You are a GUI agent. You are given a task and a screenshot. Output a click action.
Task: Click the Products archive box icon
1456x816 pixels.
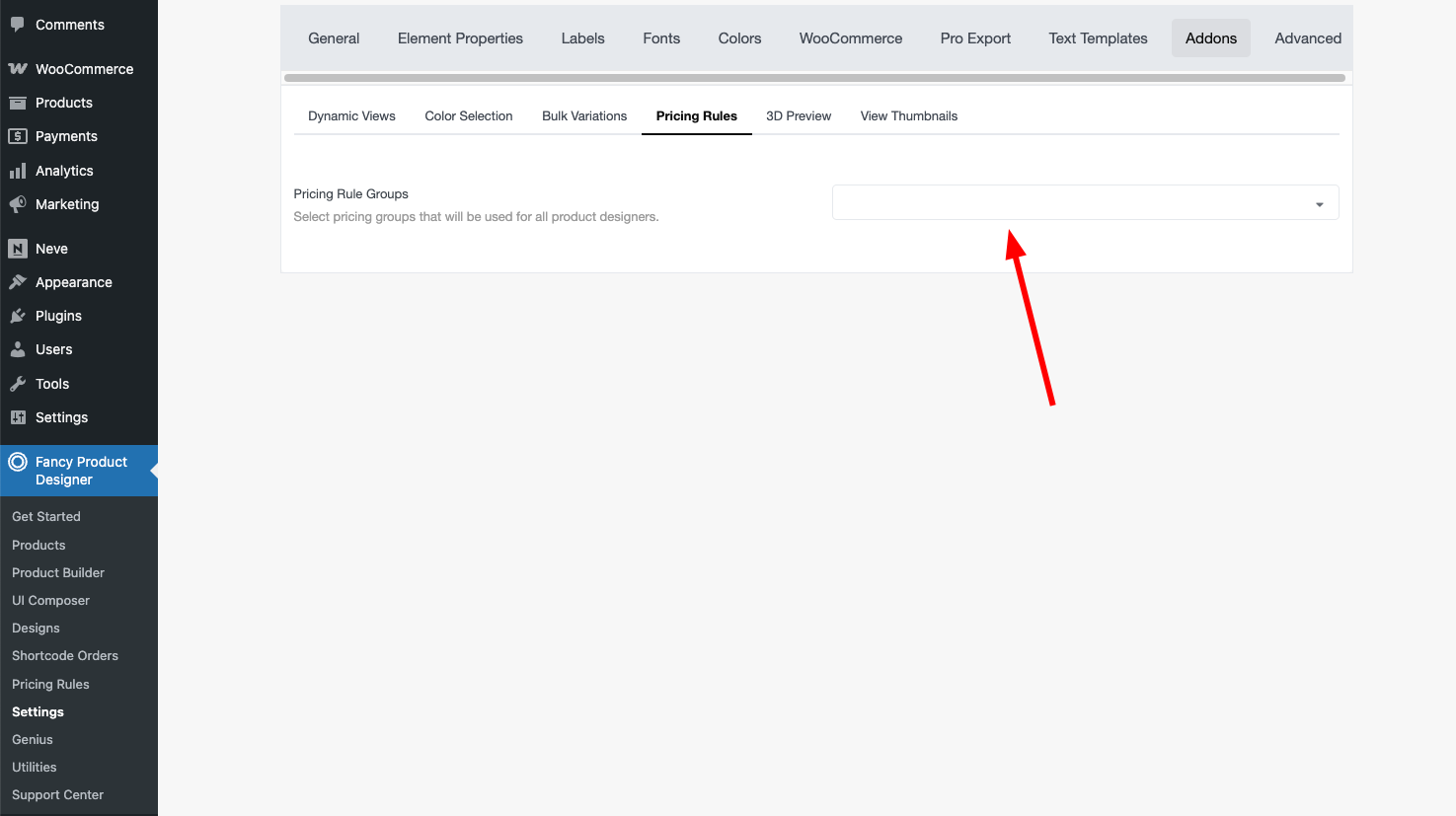pos(17,103)
